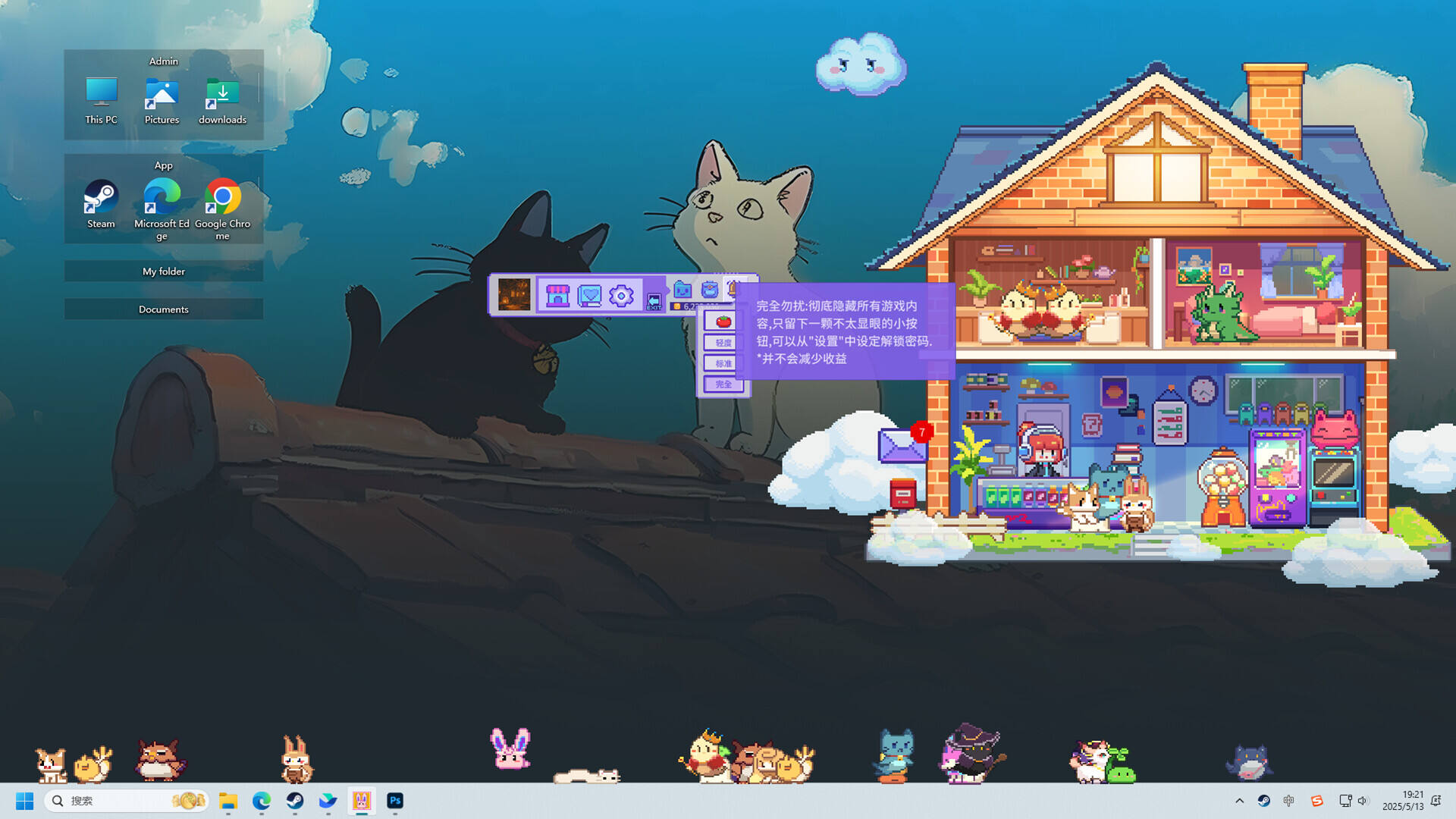The height and width of the screenshot is (819, 1456).
Task: Open the shop storefront icon in game toolbar
Action: (557, 295)
